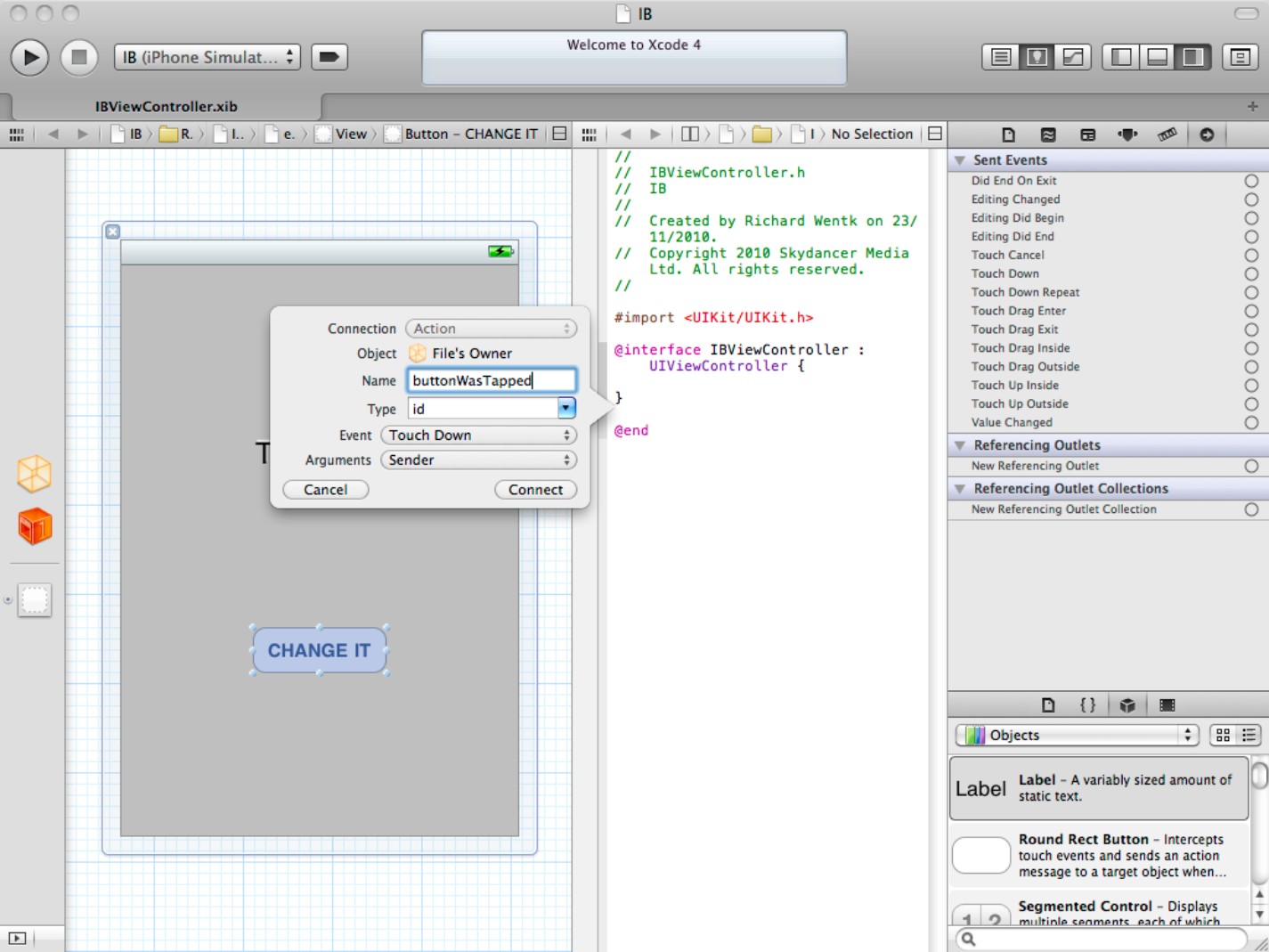Viewport: 1269px width, 952px height.
Task: Toggle the Navigator pane visibility
Action: pyautogui.click(x=1121, y=57)
